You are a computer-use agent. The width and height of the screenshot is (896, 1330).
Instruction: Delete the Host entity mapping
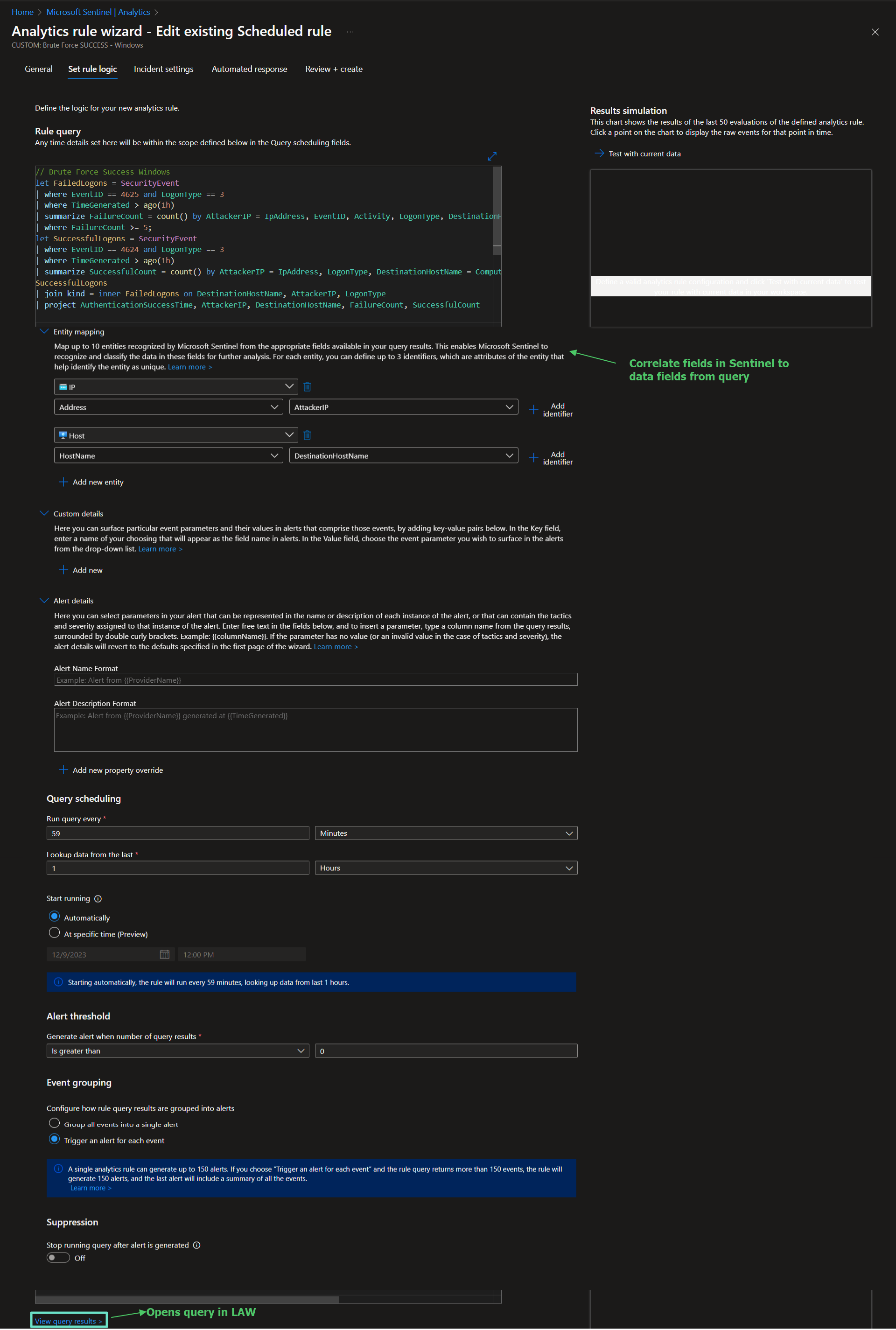tap(307, 435)
